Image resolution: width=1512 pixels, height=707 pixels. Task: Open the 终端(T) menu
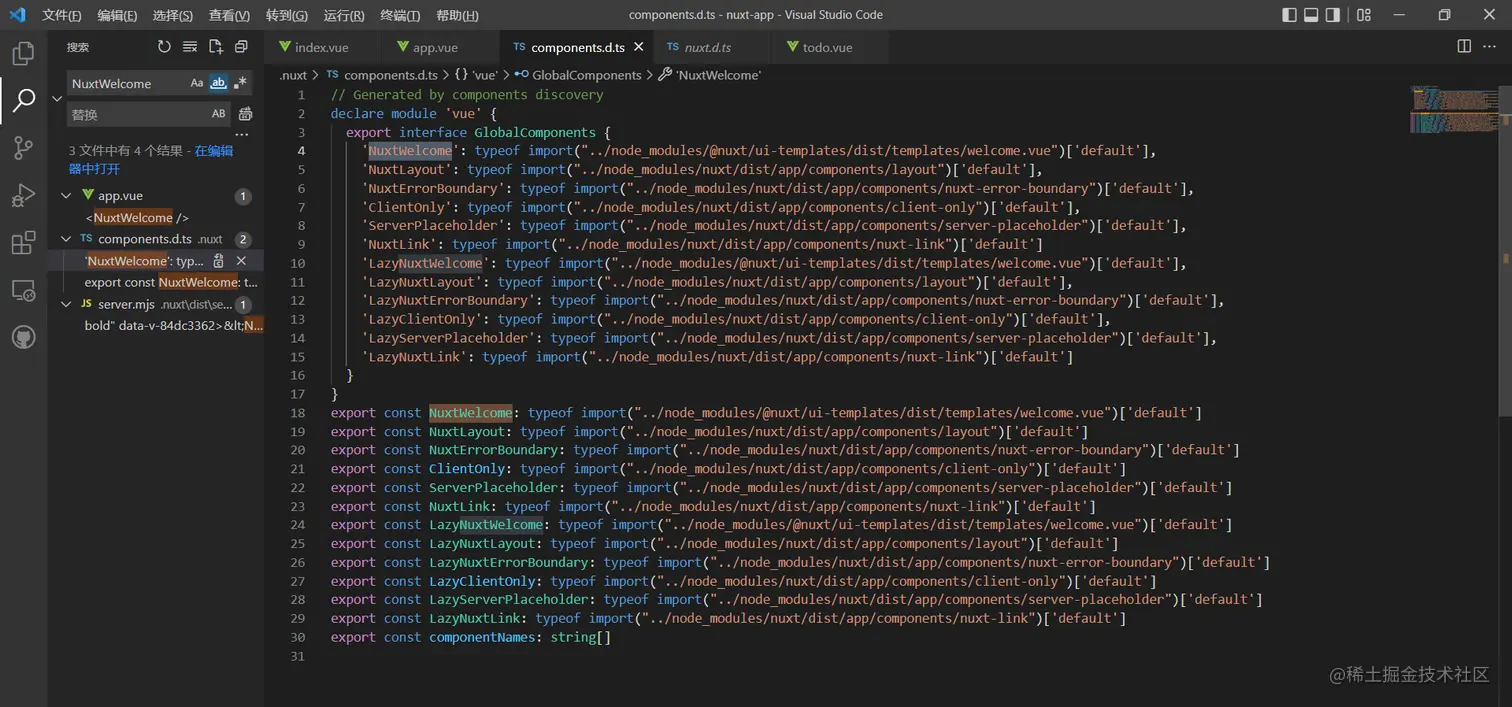pos(401,15)
